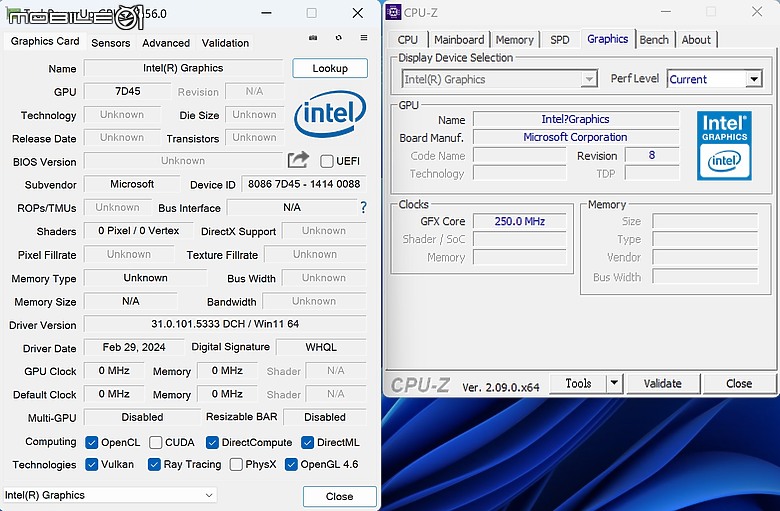
Task: Click the GPU-Z Close button
Action: (339, 496)
